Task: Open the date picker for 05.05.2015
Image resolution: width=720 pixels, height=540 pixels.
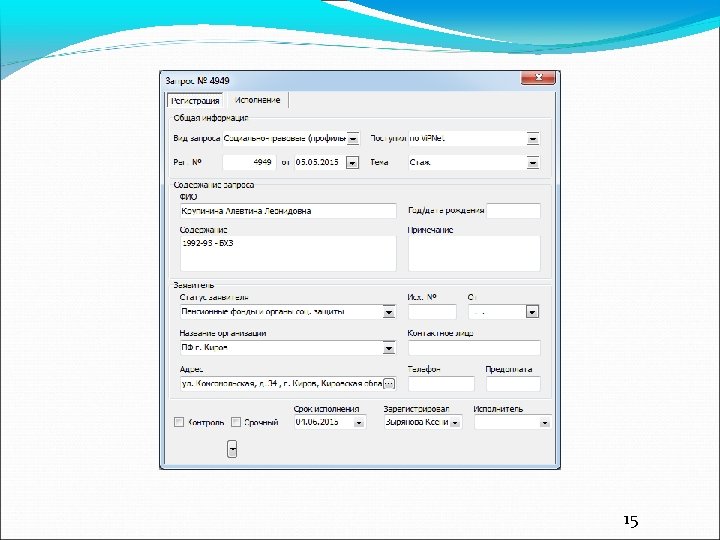Action: pos(352,163)
